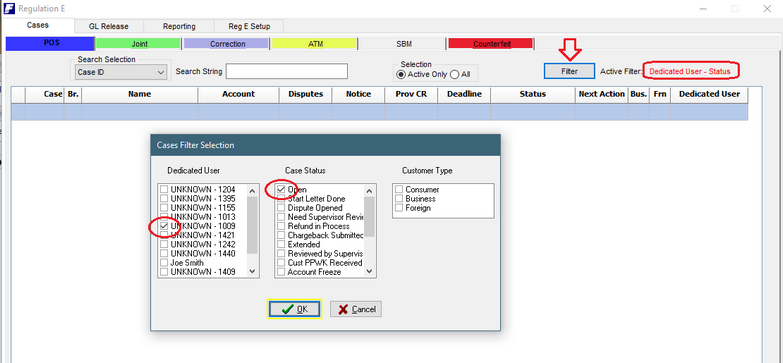Cancel the Cases Filter Selection dialog

(x=356, y=309)
